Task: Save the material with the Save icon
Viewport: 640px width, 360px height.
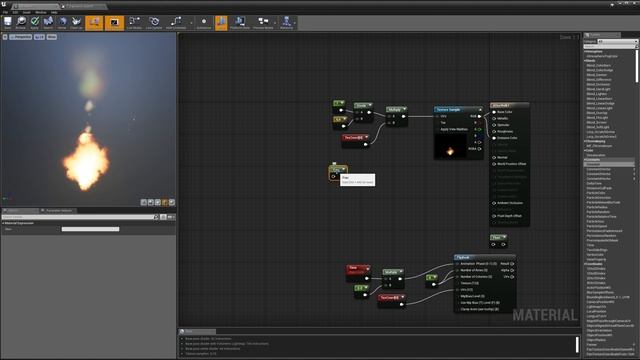Action: [x=8, y=23]
